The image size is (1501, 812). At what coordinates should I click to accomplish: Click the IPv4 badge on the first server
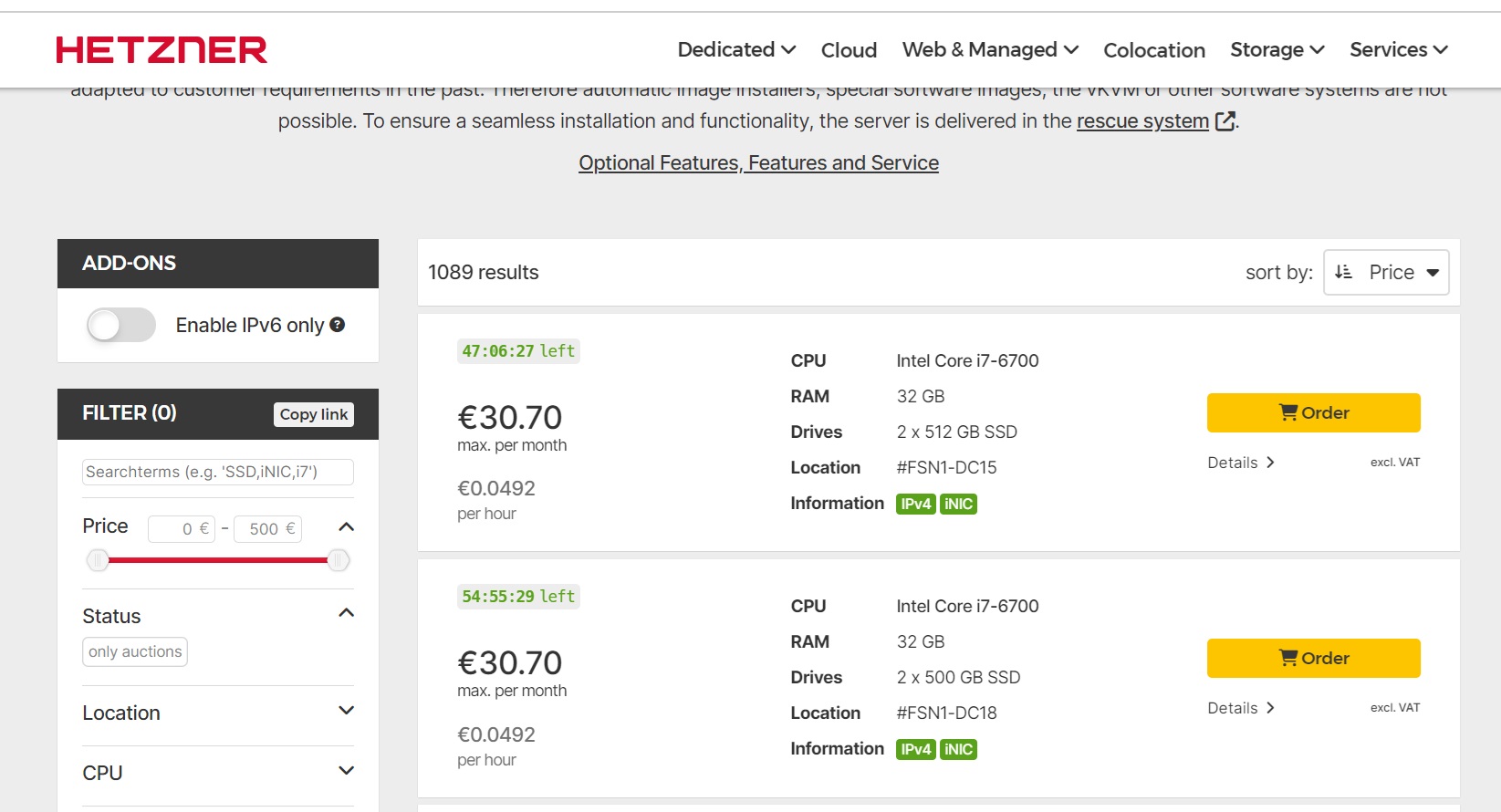click(x=915, y=504)
